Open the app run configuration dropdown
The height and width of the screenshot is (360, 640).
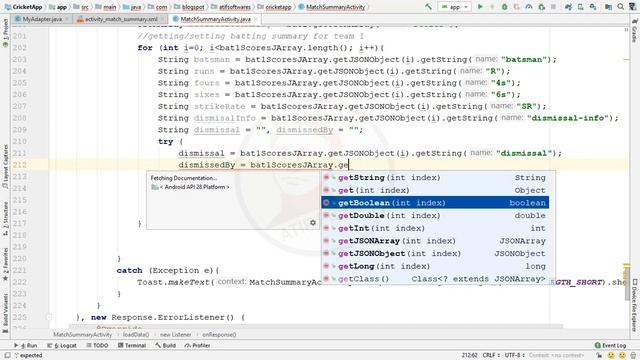click(454, 7)
